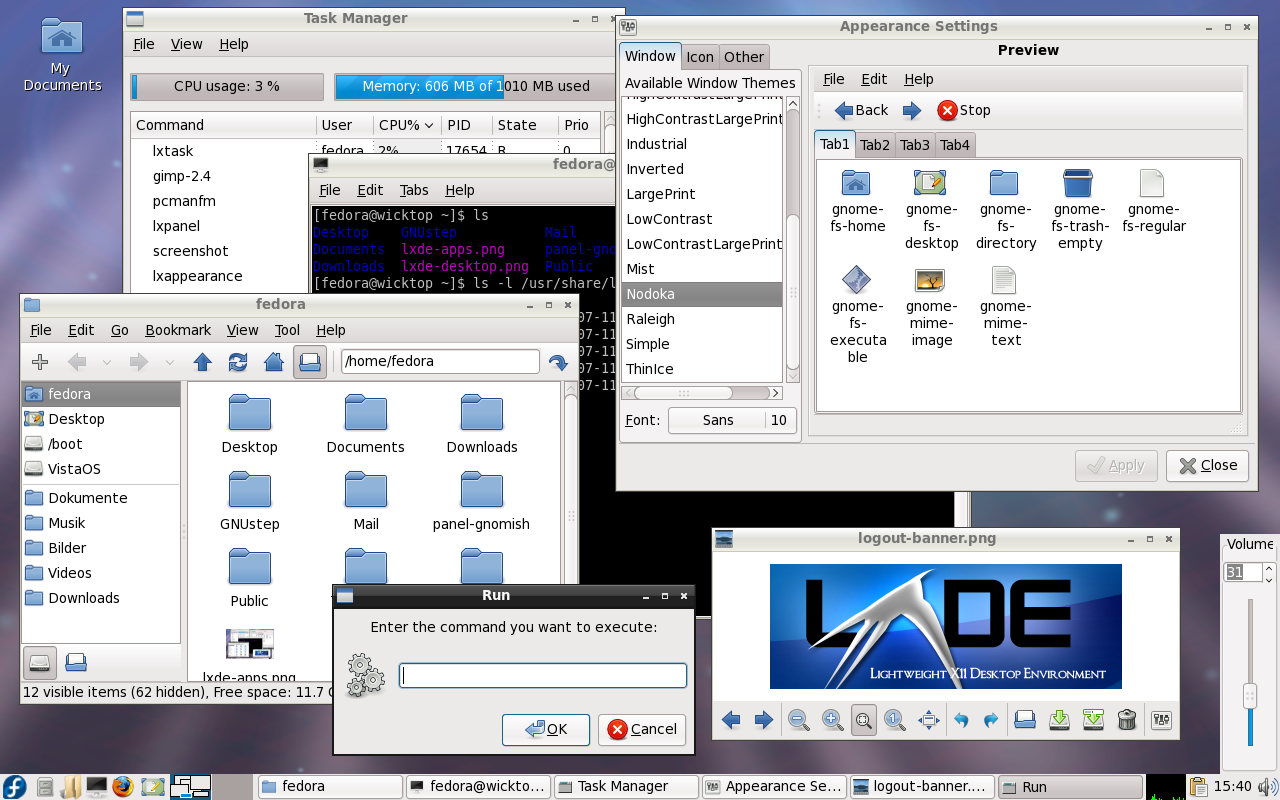This screenshot has width=1280, height=800.
Task: Zoom in on the logout-banner image
Action: point(831,719)
